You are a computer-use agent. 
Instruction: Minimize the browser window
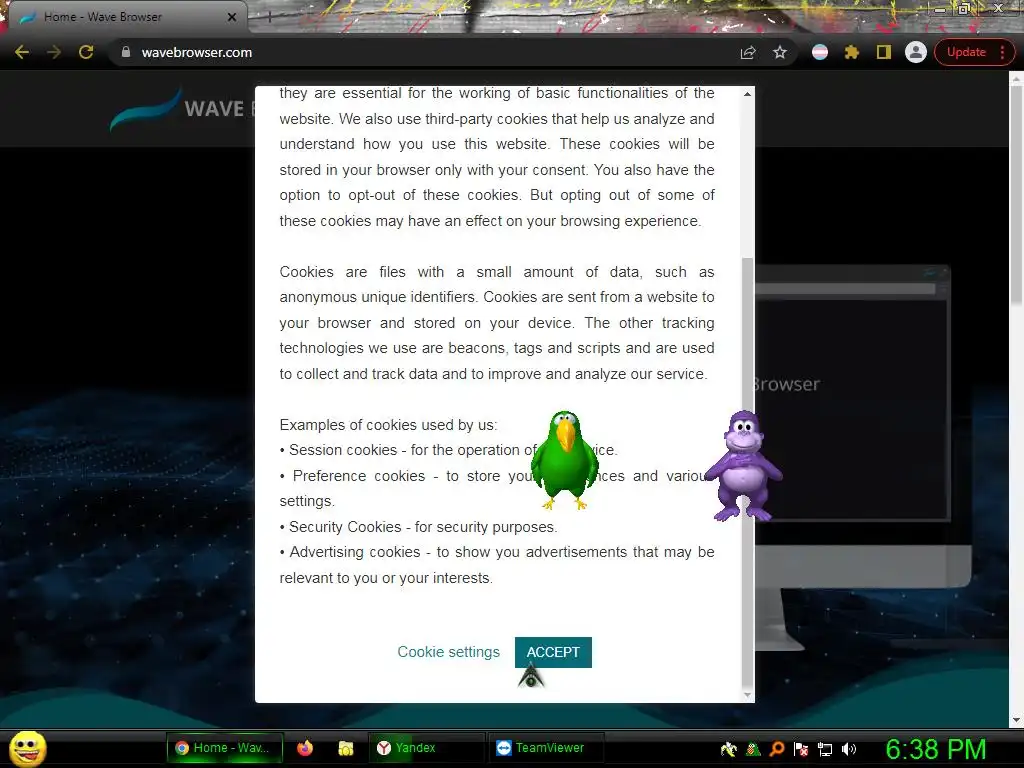pyautogui.click(x=940, y=8)
